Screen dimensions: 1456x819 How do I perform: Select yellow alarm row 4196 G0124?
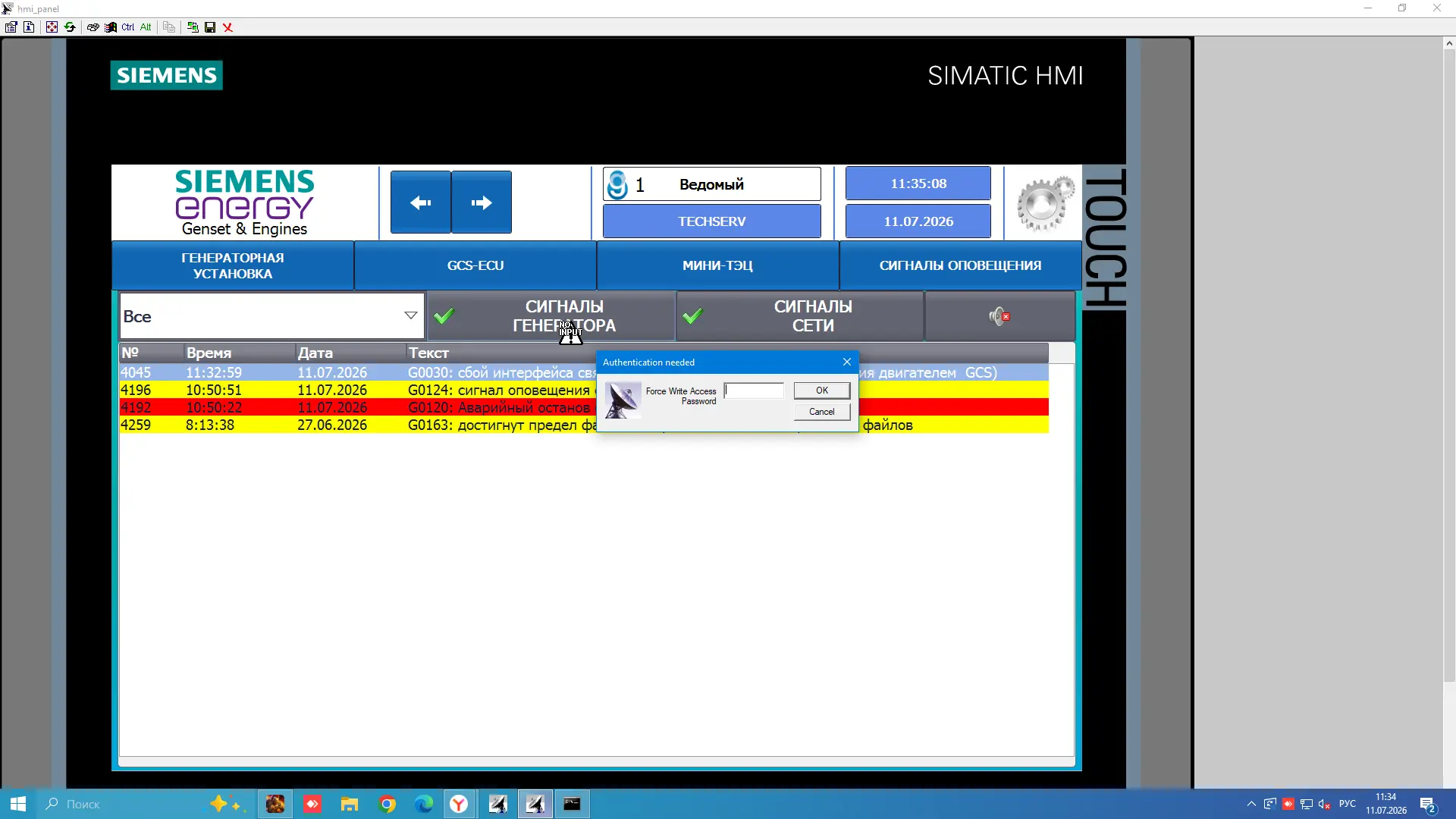pos(584,390)
